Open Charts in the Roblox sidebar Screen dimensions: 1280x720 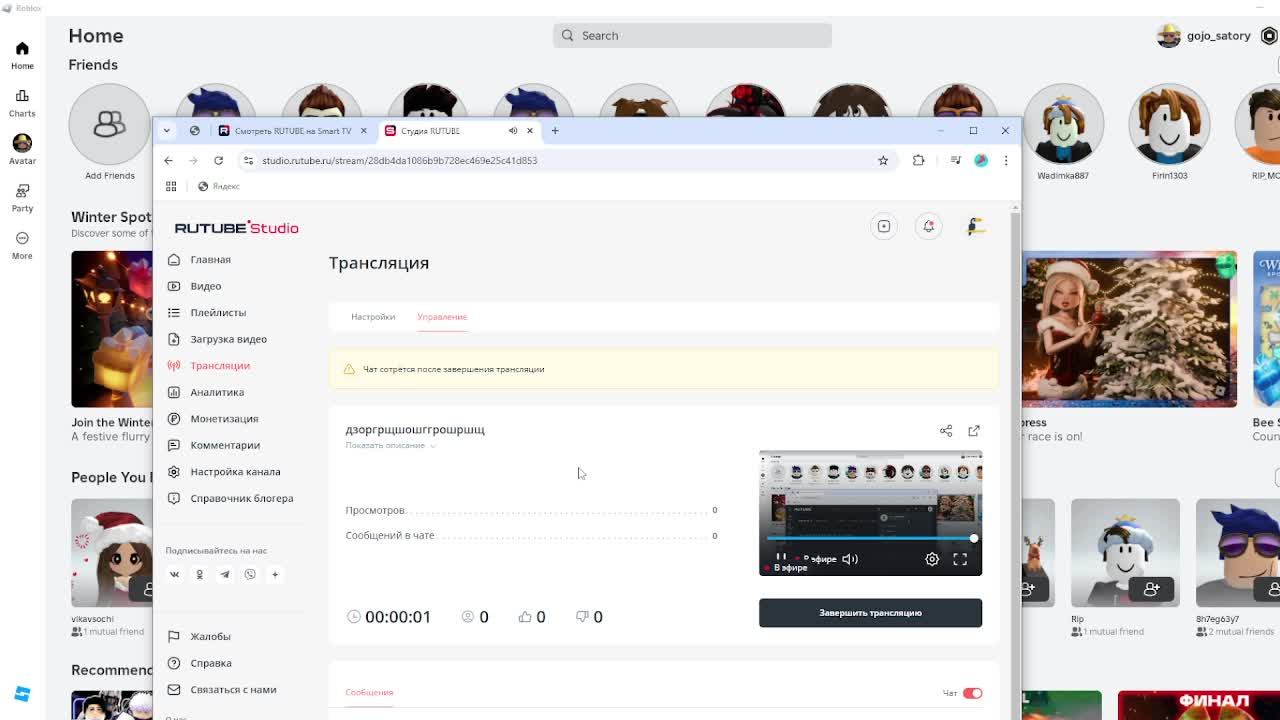point(22,102)
